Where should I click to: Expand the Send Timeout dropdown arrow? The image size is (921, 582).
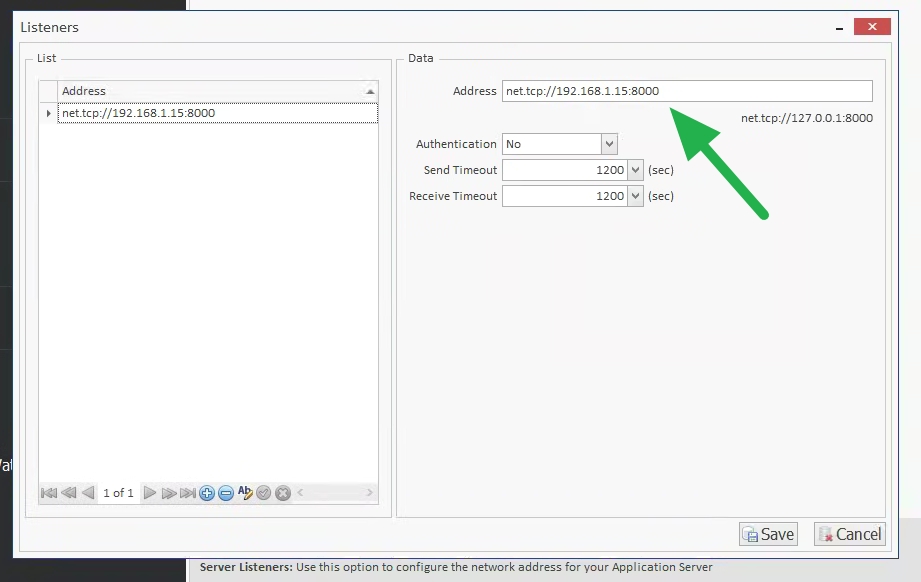pyautogui.click(x=635, y=170)
